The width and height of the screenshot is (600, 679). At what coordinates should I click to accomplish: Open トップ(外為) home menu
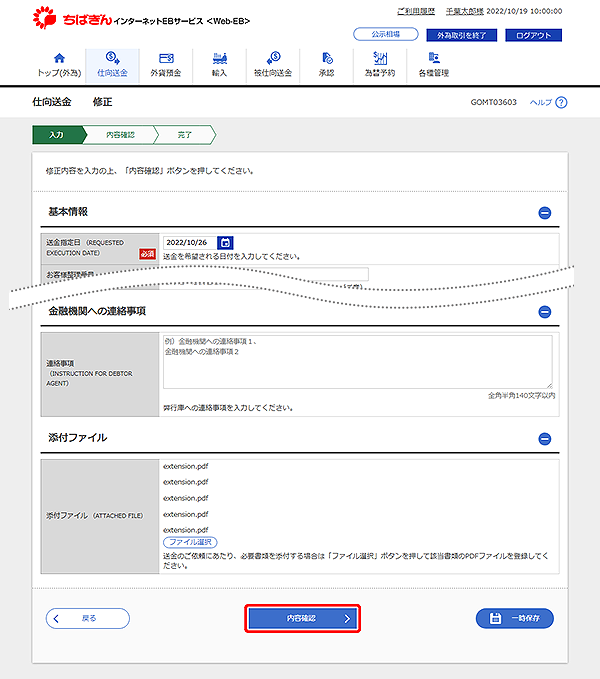tap(59, 65)
